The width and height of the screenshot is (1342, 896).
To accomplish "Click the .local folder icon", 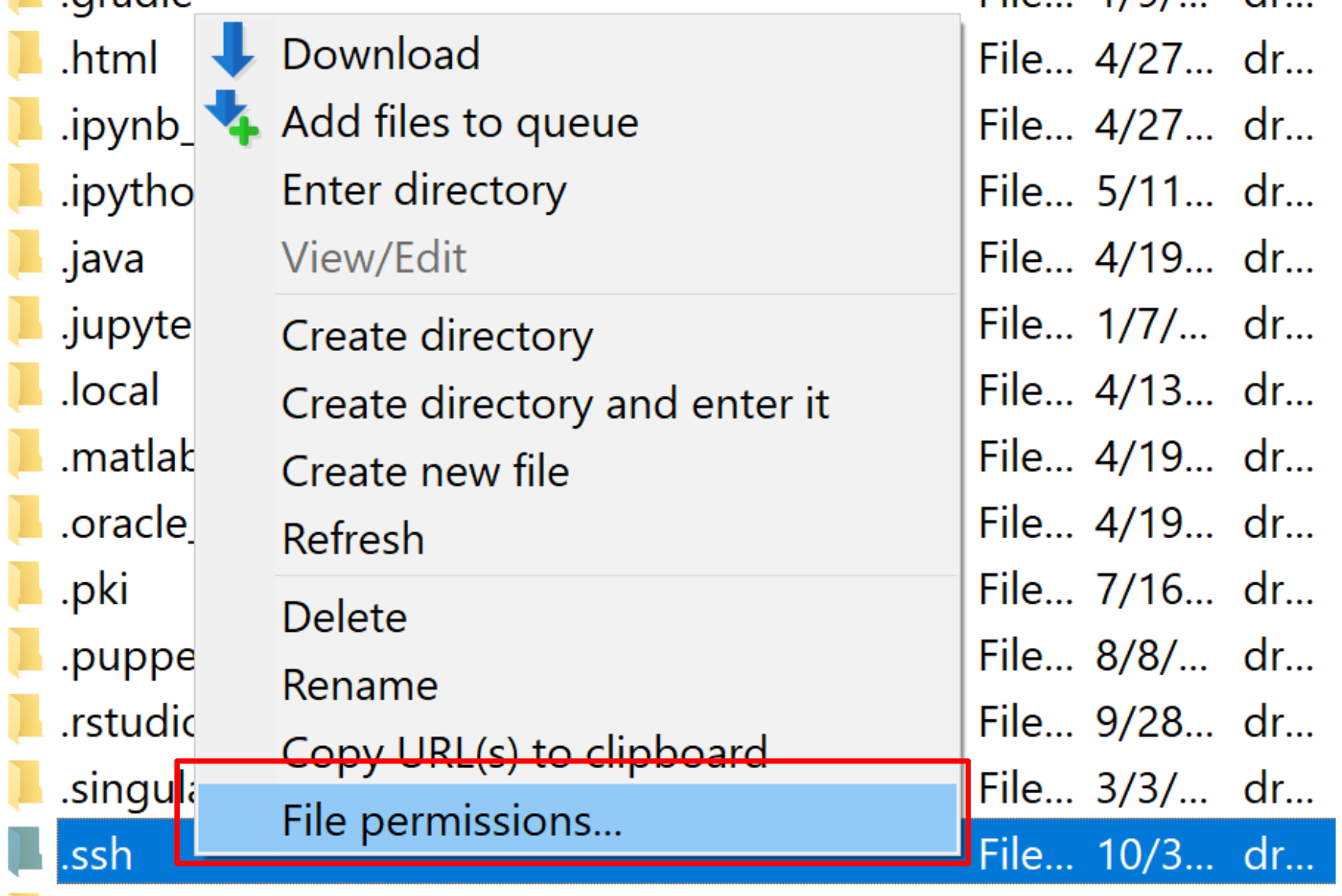I will pos(25,389).
